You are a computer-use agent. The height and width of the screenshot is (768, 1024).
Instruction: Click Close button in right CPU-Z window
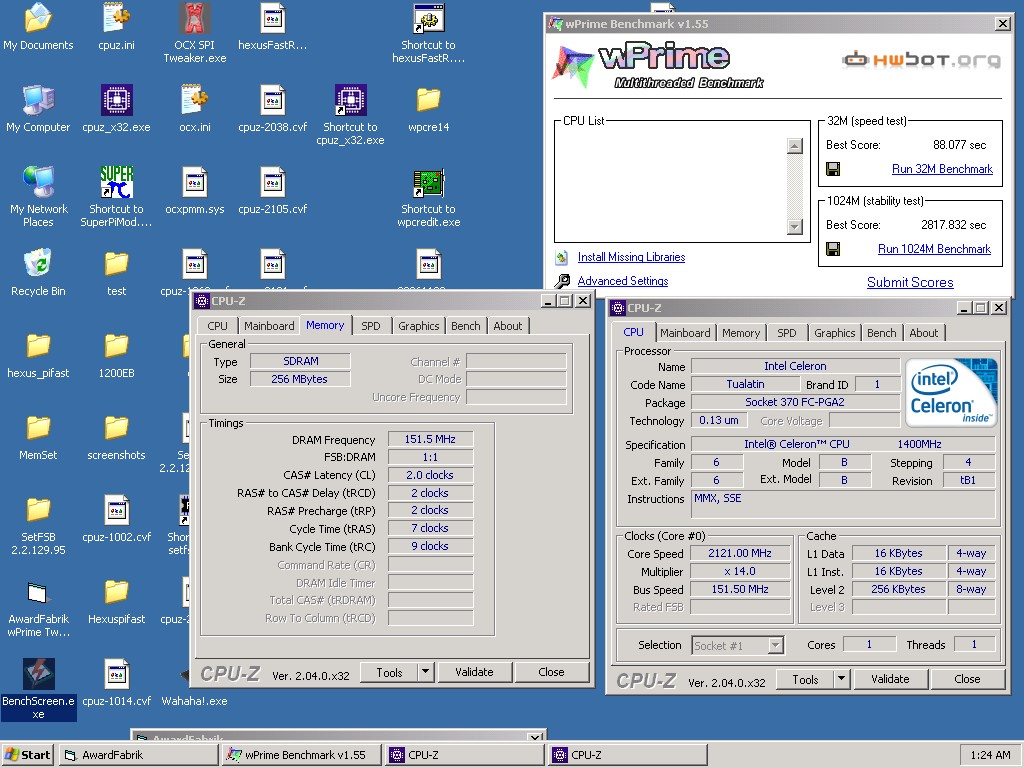coord(967,679)
